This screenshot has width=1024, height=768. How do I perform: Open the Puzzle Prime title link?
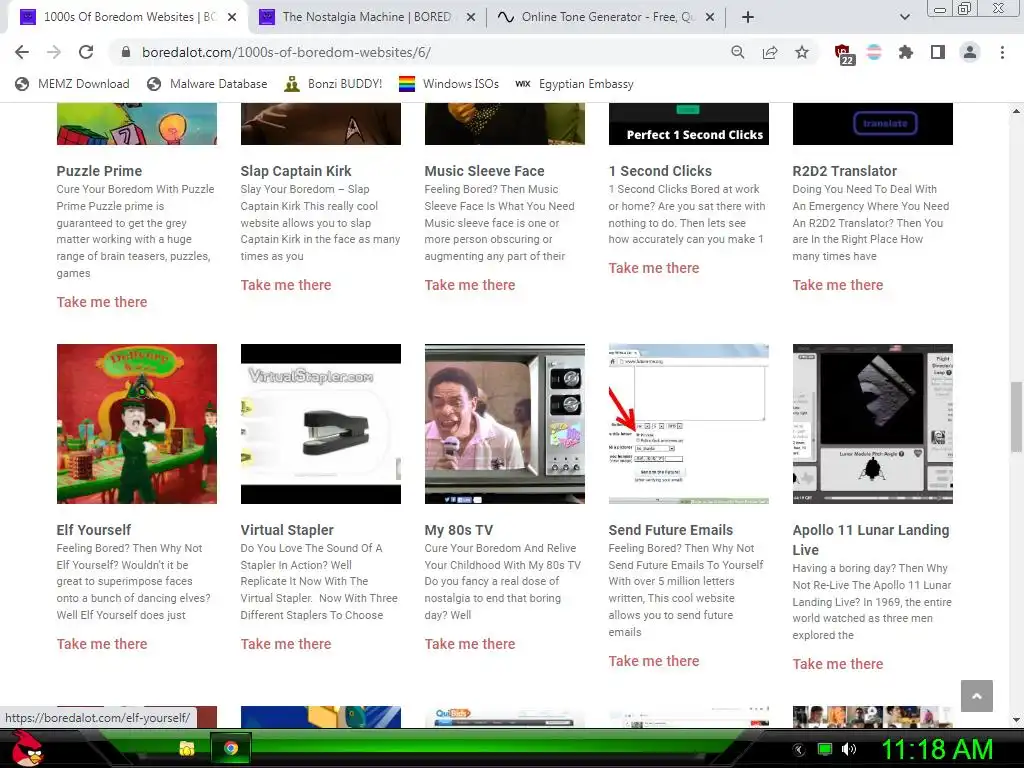99,171
